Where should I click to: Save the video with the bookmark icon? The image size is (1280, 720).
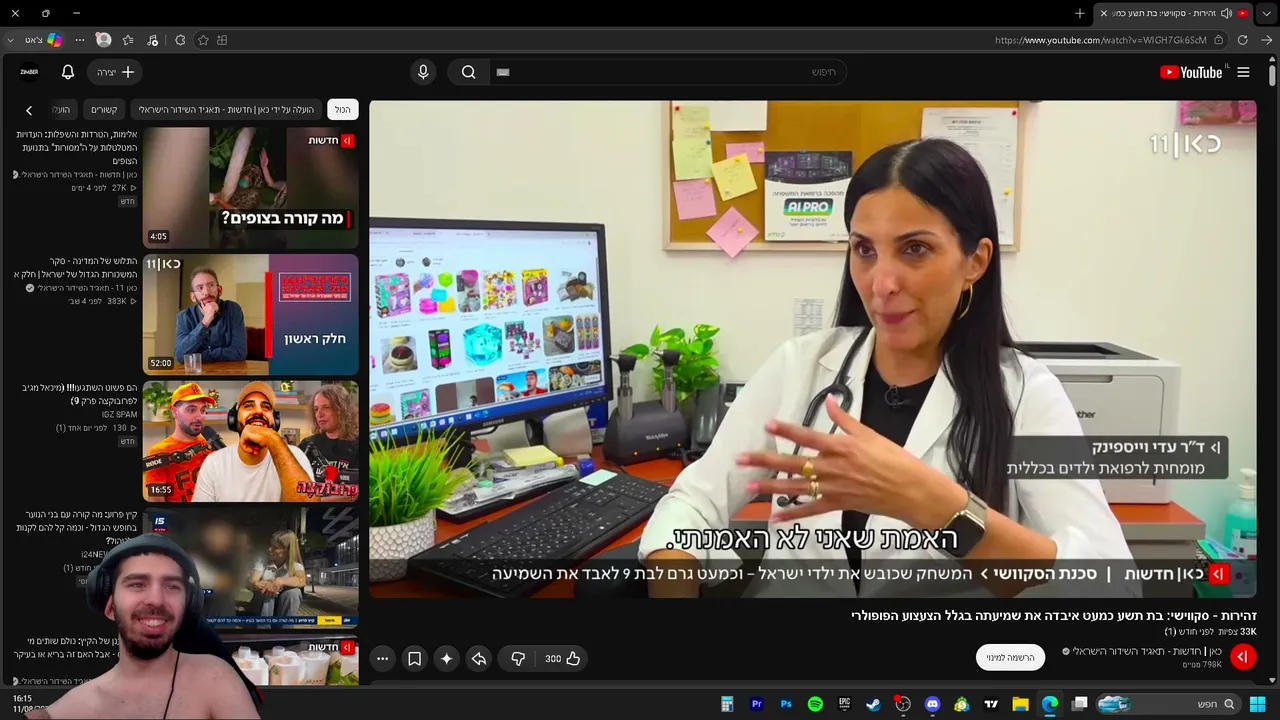click(x=414, y=658)
